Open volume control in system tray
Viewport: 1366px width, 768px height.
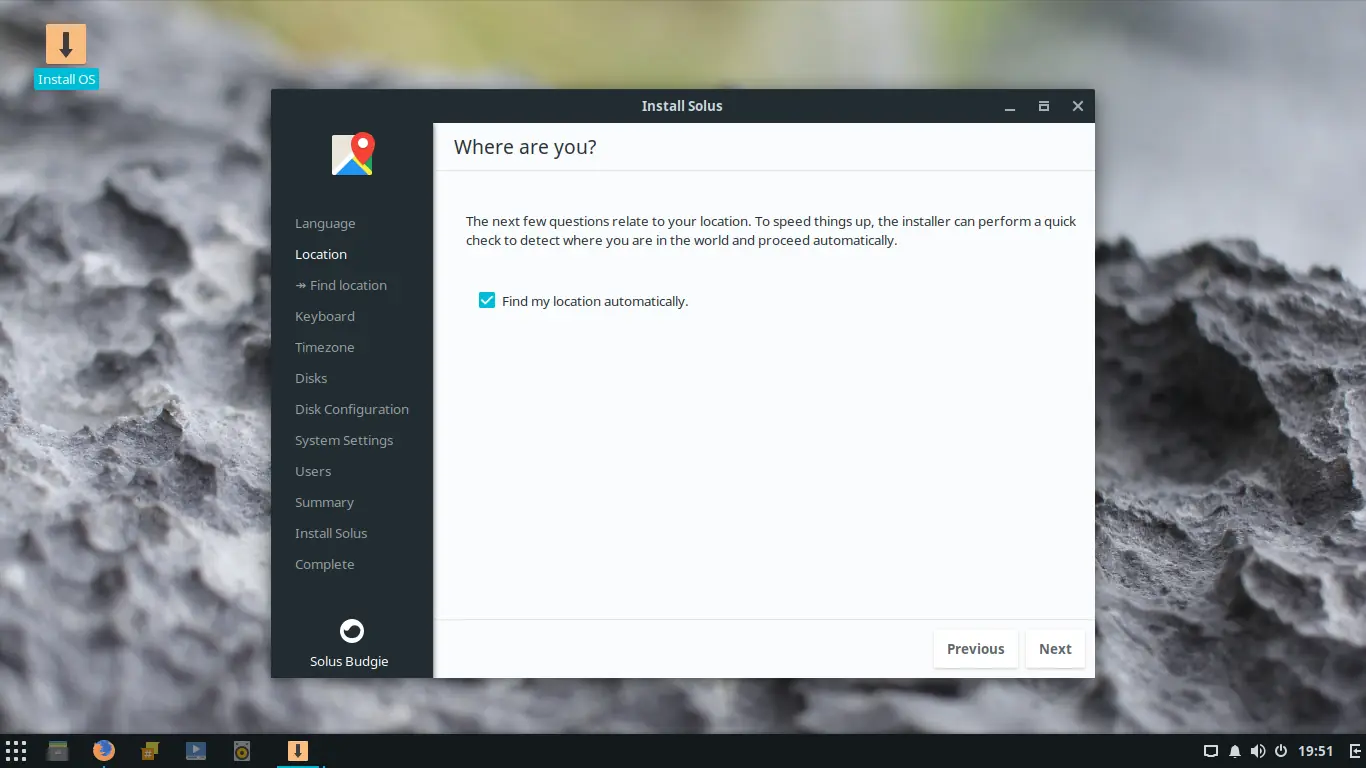(x=1258, y=751)
